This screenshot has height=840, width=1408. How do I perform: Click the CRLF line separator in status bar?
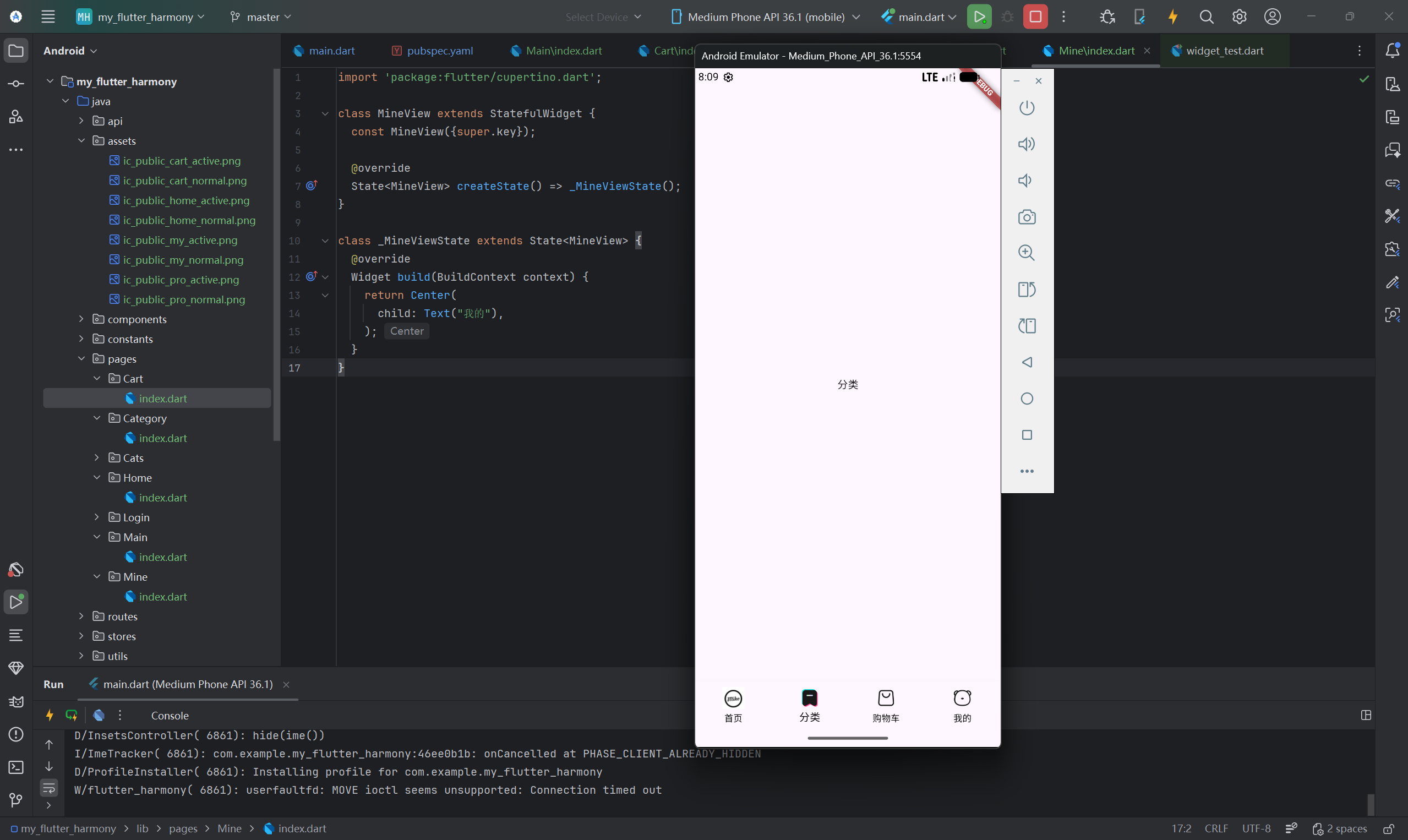click(1215, 828)
